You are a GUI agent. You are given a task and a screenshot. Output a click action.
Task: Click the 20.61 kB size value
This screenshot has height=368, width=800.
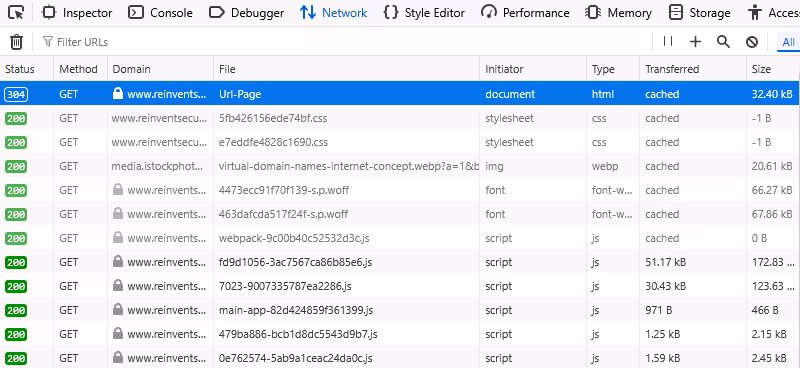coord(772,166)
